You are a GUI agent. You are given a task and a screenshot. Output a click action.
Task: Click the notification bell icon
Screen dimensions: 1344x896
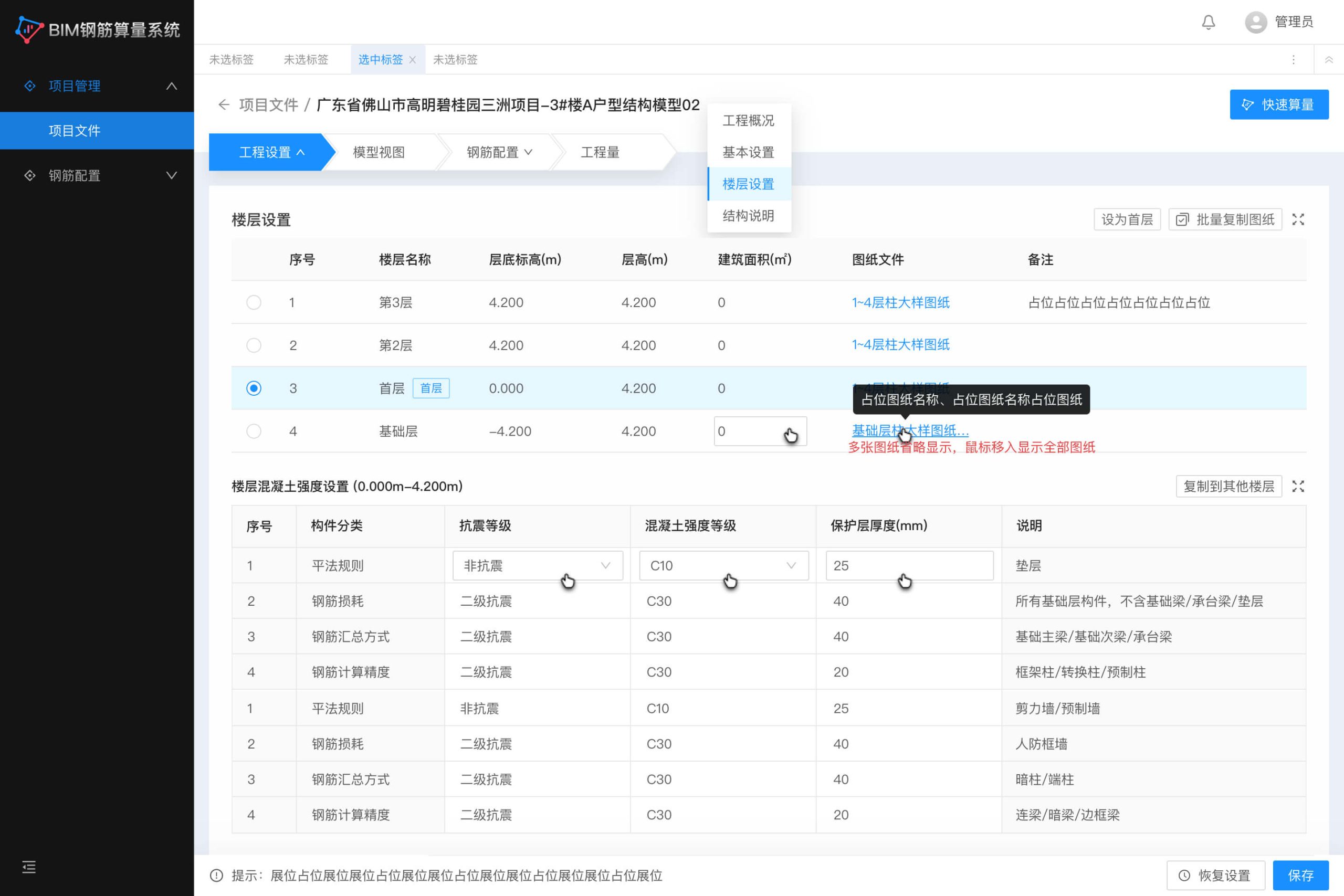[x=1208, y=22]
